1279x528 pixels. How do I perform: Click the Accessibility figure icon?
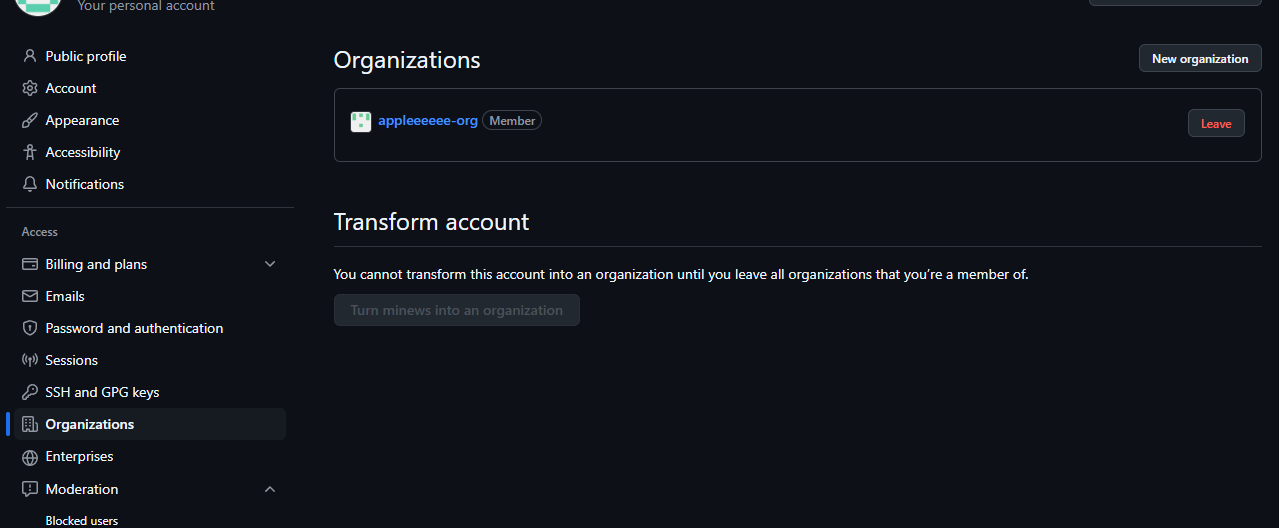pos(30,152)
